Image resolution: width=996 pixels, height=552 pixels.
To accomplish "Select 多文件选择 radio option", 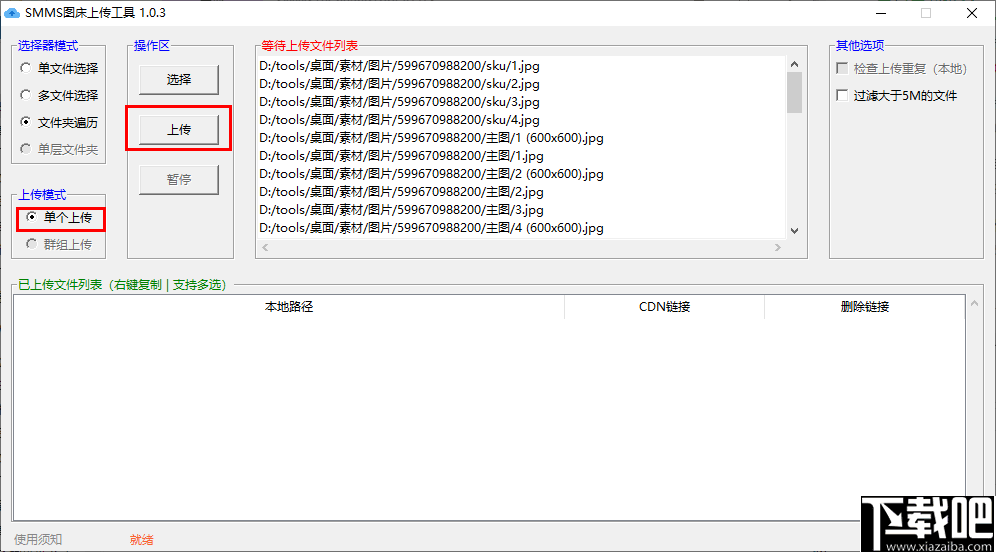I will (x=59, y=95).
